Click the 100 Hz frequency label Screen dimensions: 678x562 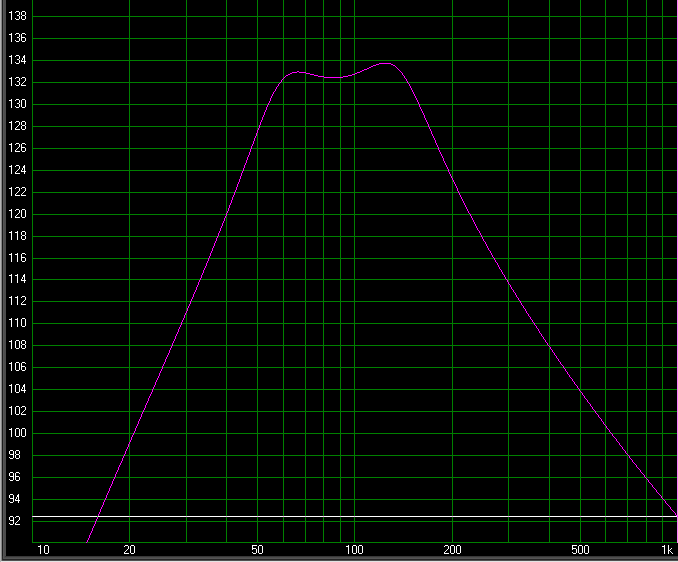pyautogui.click(x=354, y=550)
